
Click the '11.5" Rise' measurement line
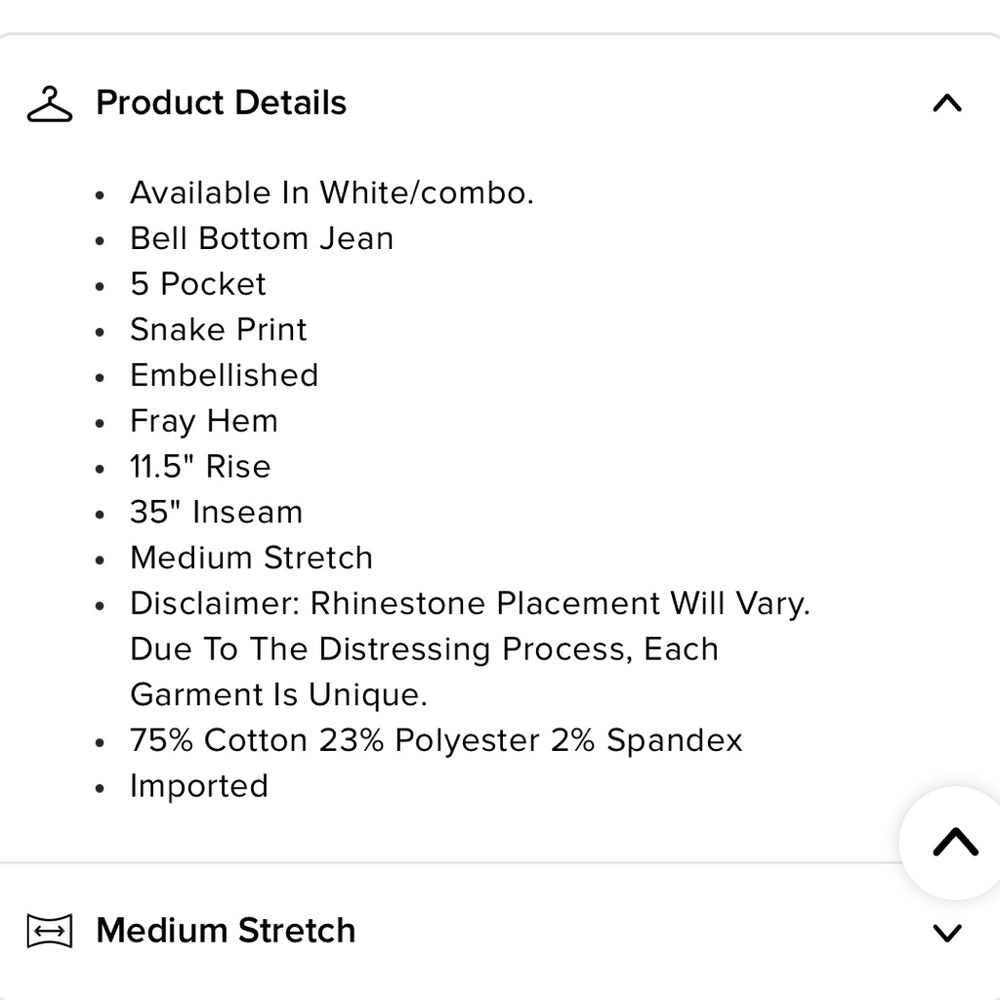(200, 466)
